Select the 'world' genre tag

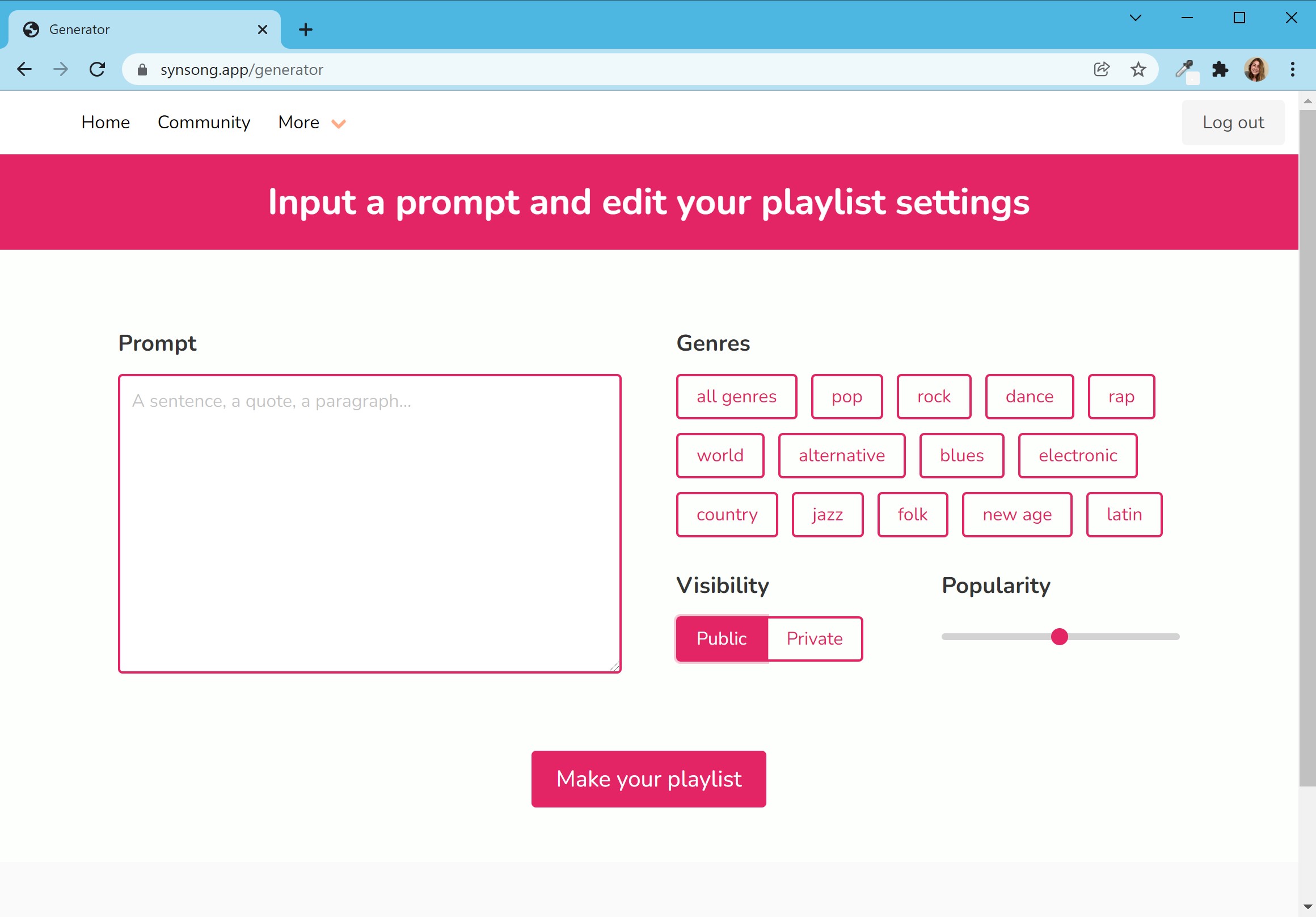pyautogui.click(x=720, y=456)
